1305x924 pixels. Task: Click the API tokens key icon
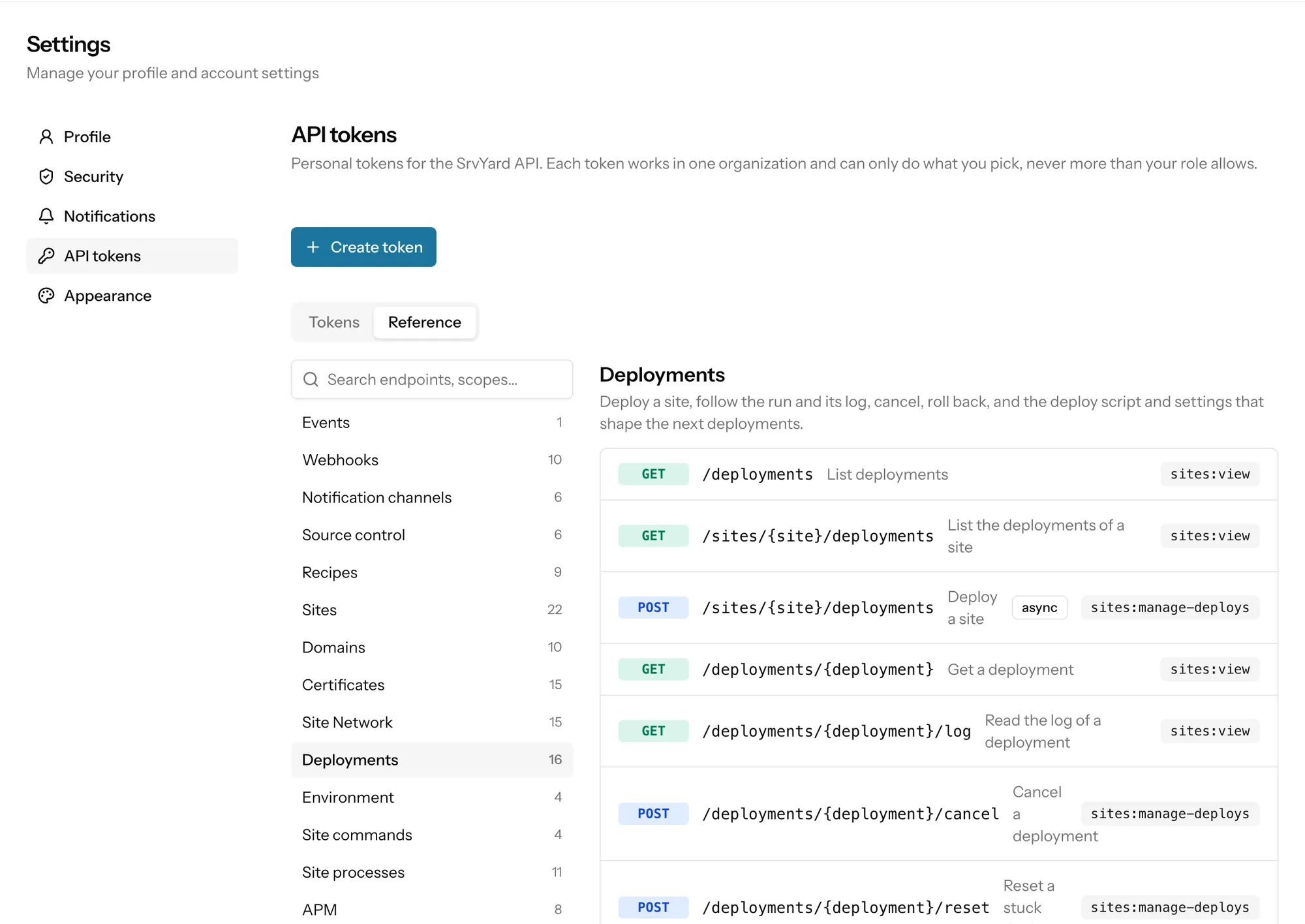click(46, 256)
